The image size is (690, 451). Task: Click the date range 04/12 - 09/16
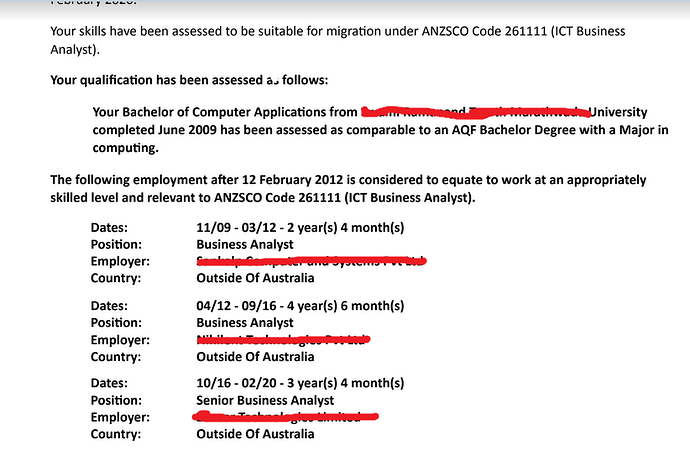236,306
